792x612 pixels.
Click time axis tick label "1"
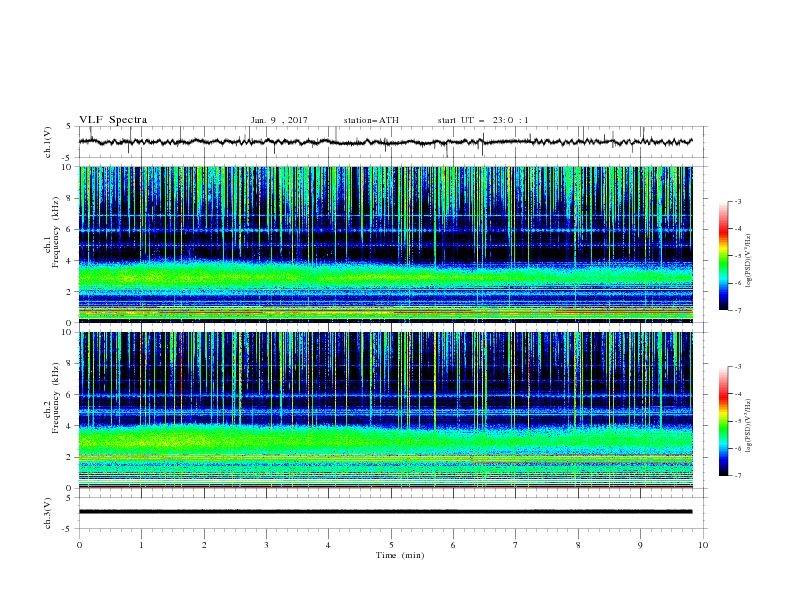tap(142, 545)
